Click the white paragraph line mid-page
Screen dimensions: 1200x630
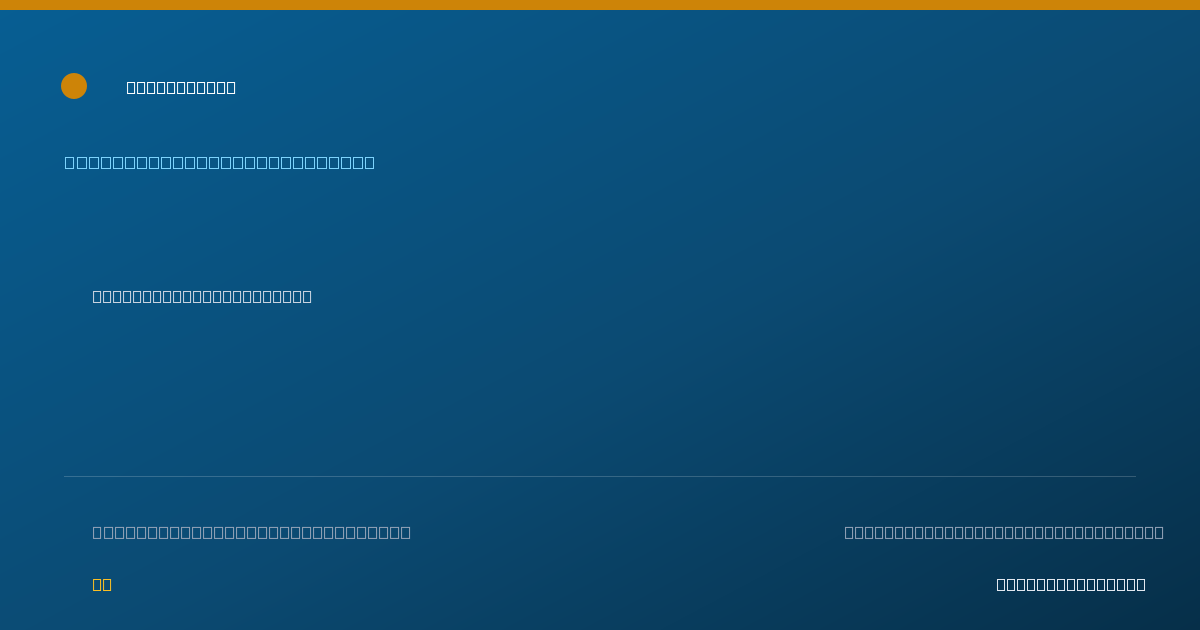tap(202, 296)
